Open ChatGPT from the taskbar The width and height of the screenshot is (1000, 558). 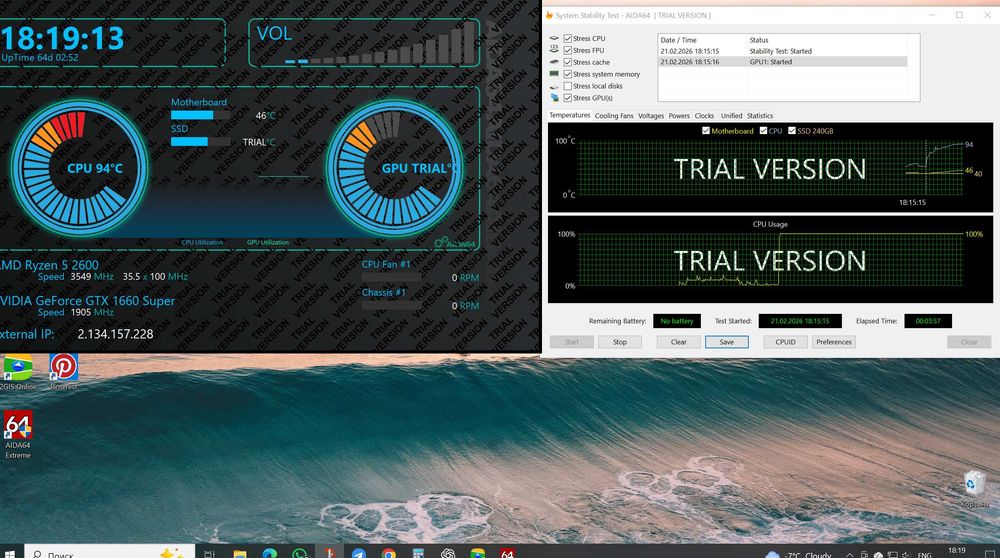point(448,554)
